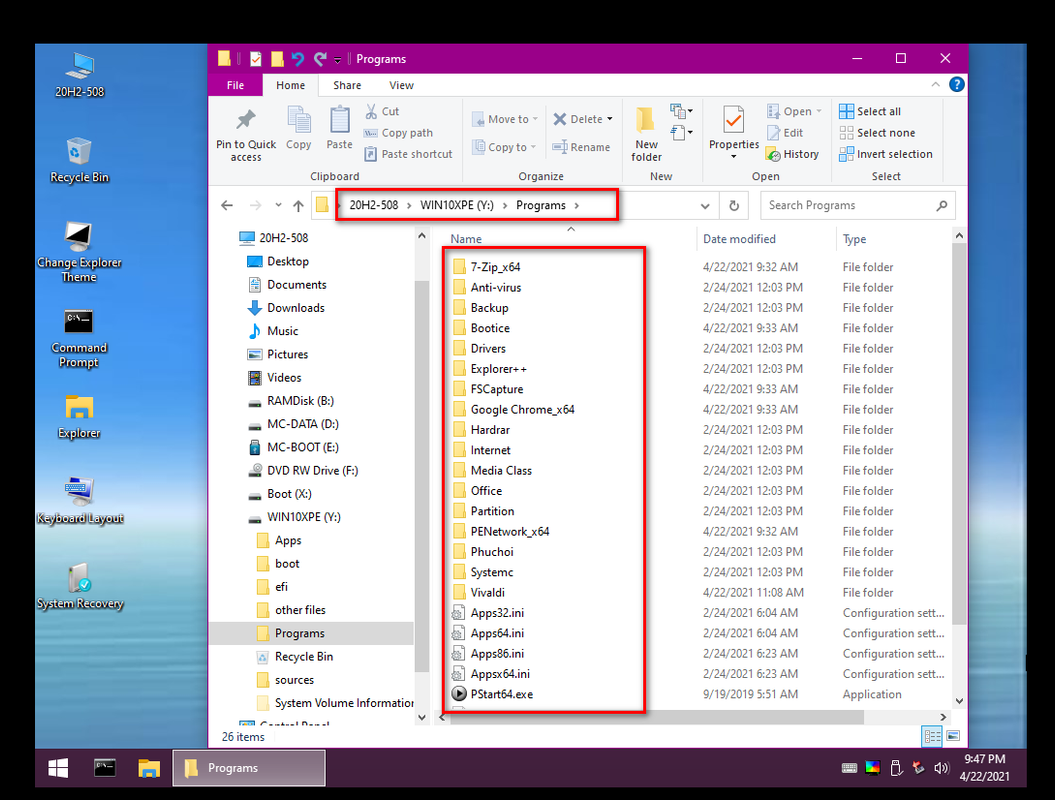Switch to the Share ribbon tab
1055x800 pixels.
tap(347, 85)
